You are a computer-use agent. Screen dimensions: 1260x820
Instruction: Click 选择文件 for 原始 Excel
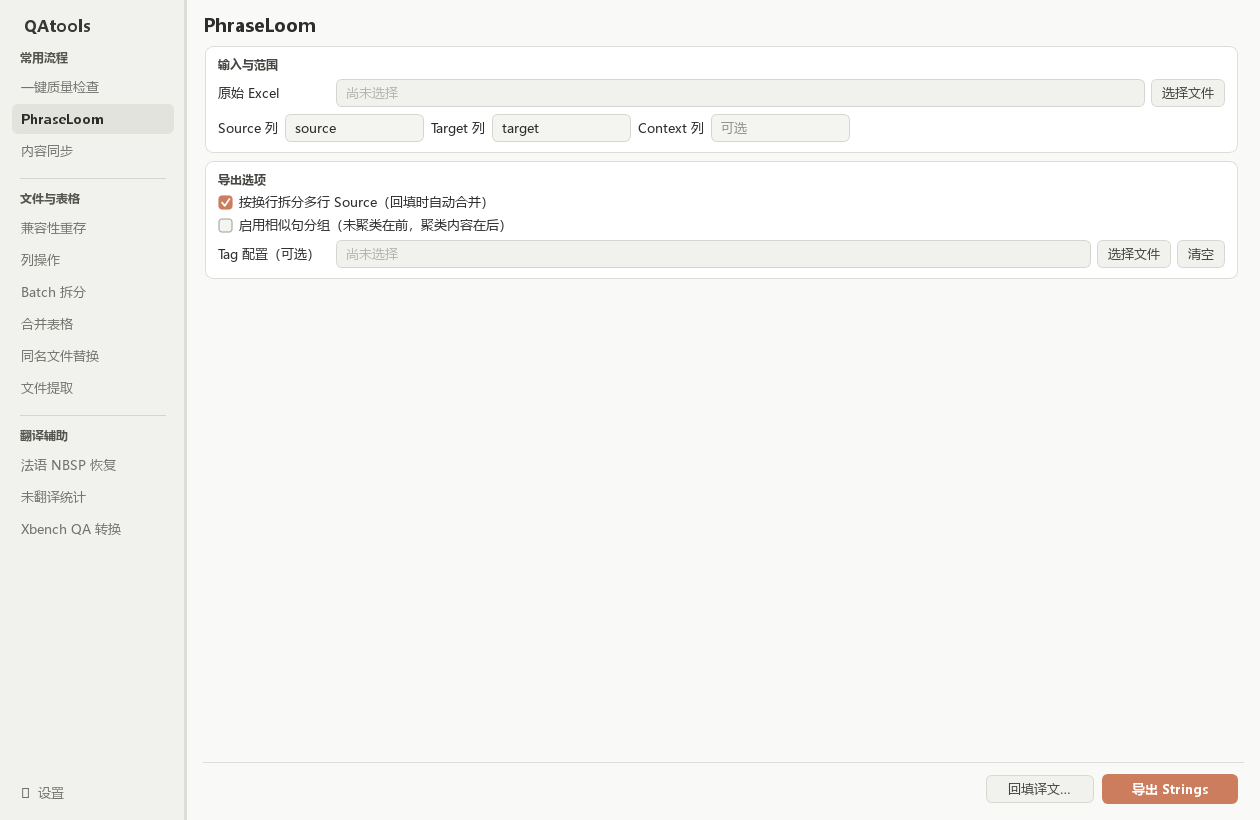(x=1188, y=93)
